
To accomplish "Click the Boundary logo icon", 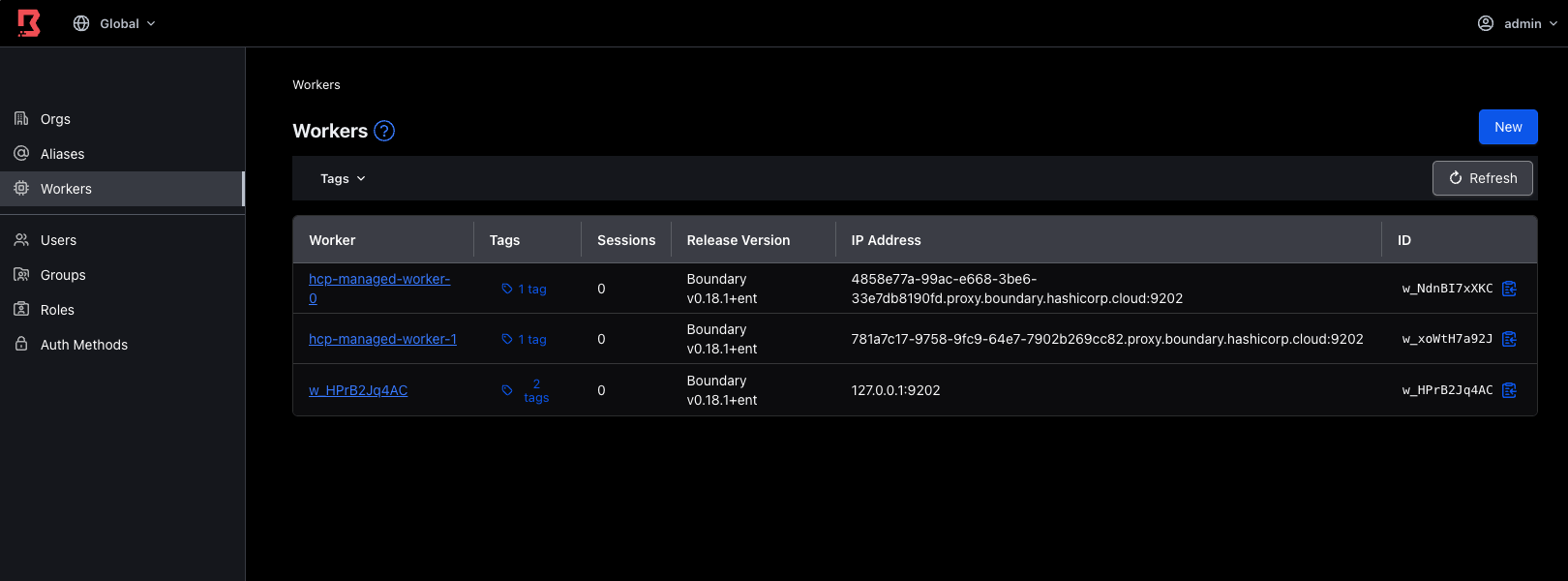I will pyautogui.click(x=29, y=23).
